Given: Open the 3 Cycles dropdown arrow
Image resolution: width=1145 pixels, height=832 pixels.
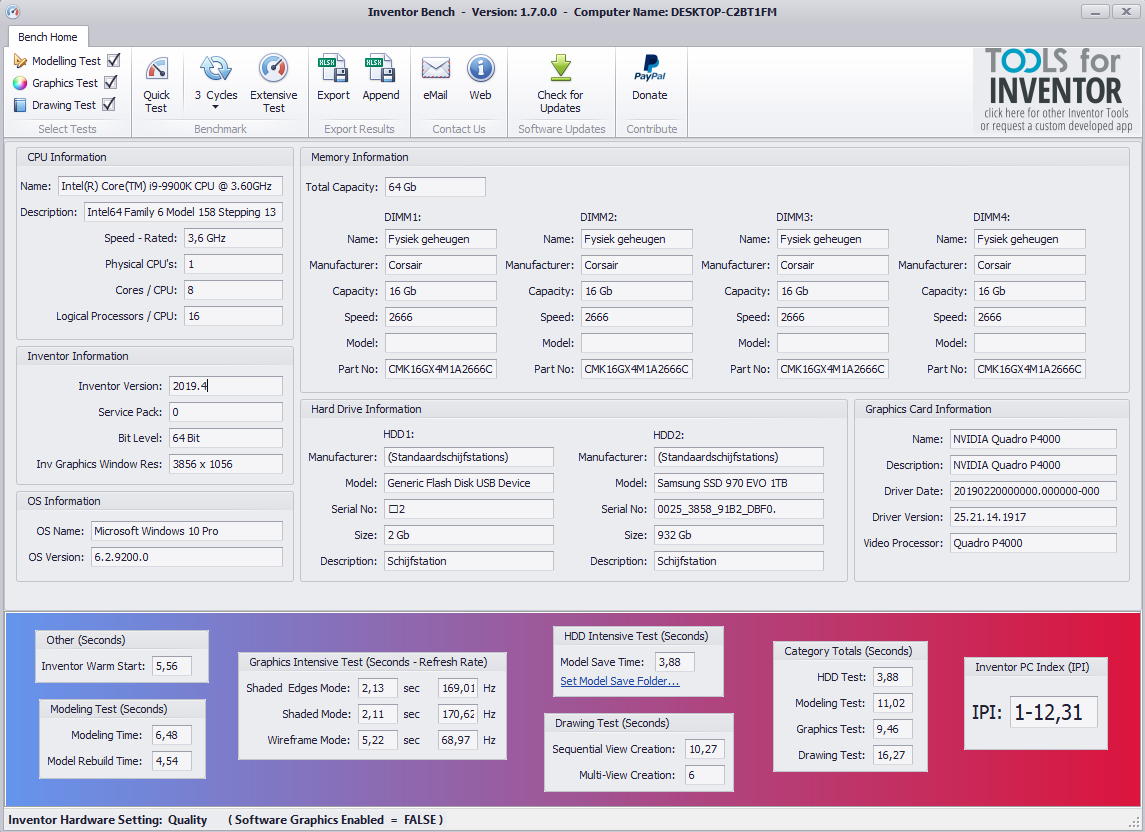Looking at the screenshot, I should coord(215,108).
